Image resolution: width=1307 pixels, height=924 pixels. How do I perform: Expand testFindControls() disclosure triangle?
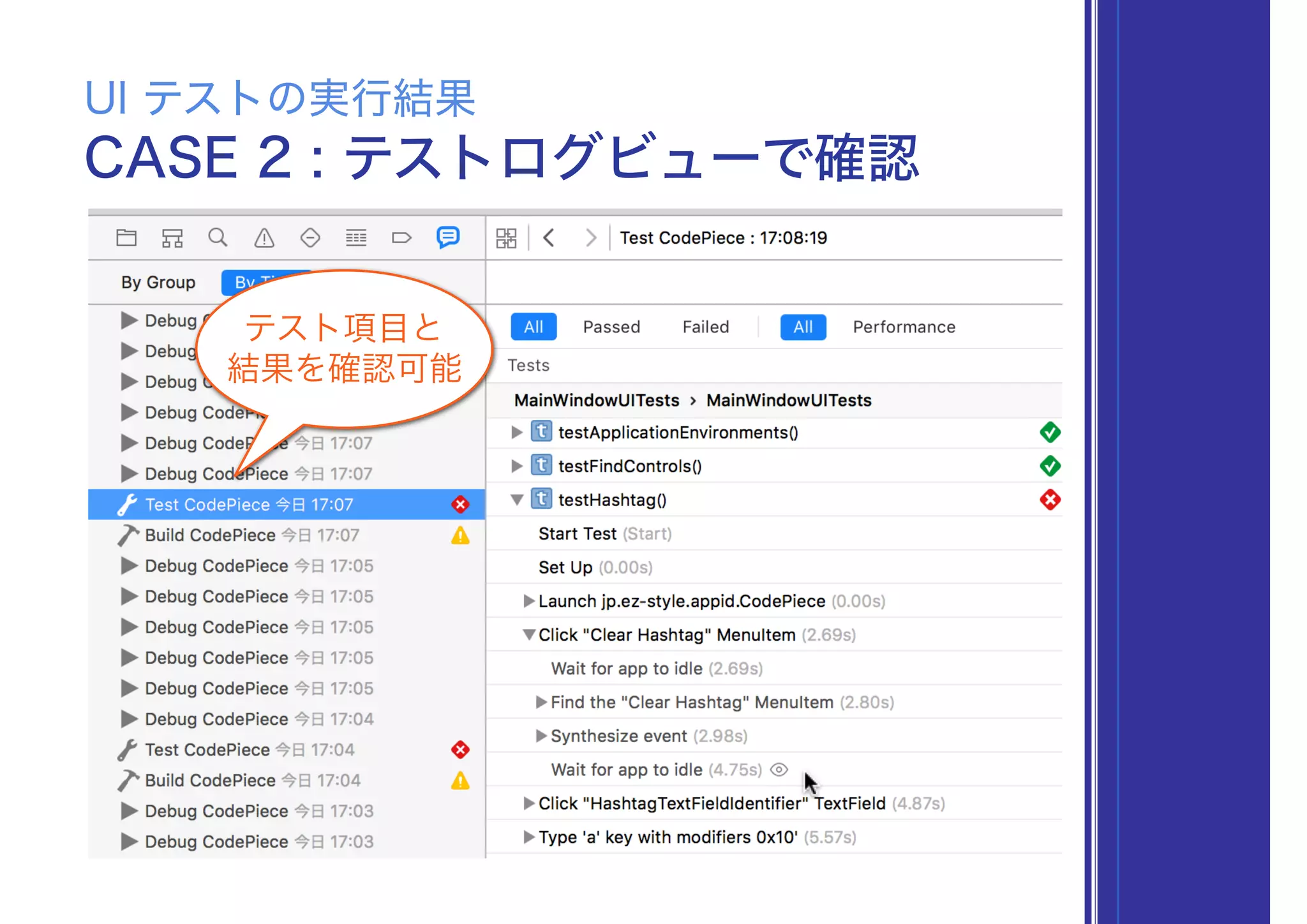click(517, 466)
